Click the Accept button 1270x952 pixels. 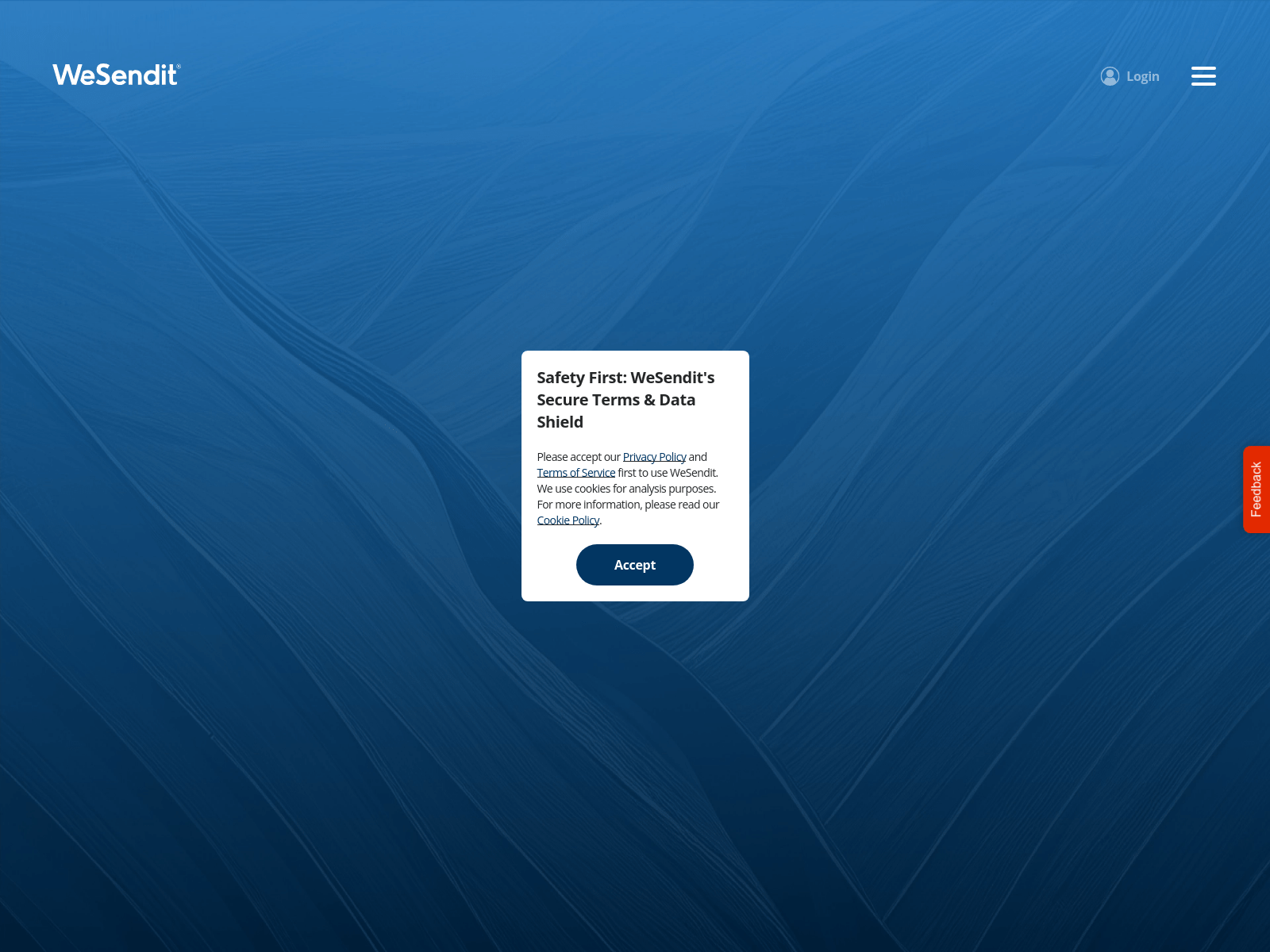tap(635, 565)
